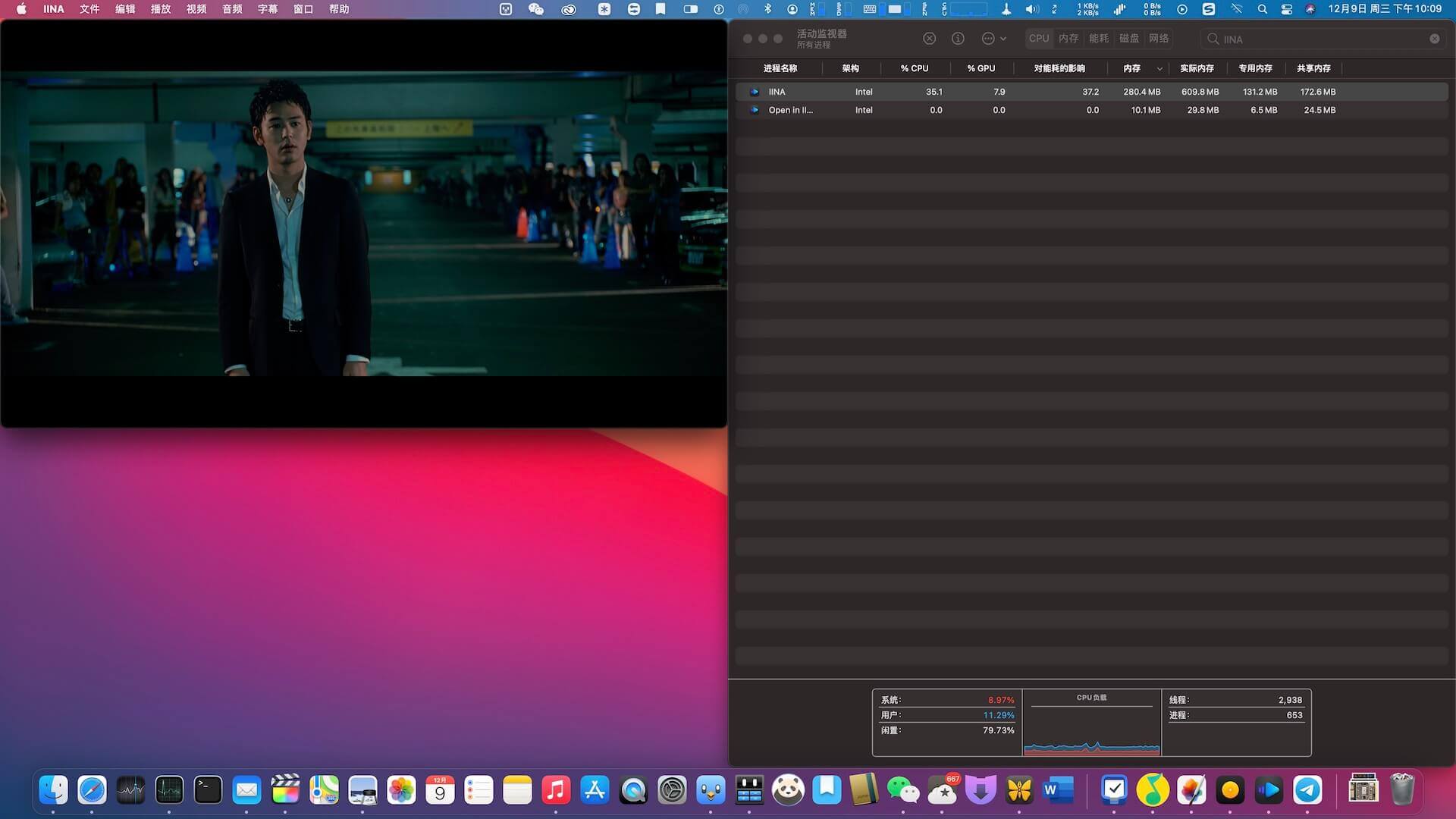The image size is (1456, 819).
Task: Open Safari from the Dock
Action: [93, 790]
